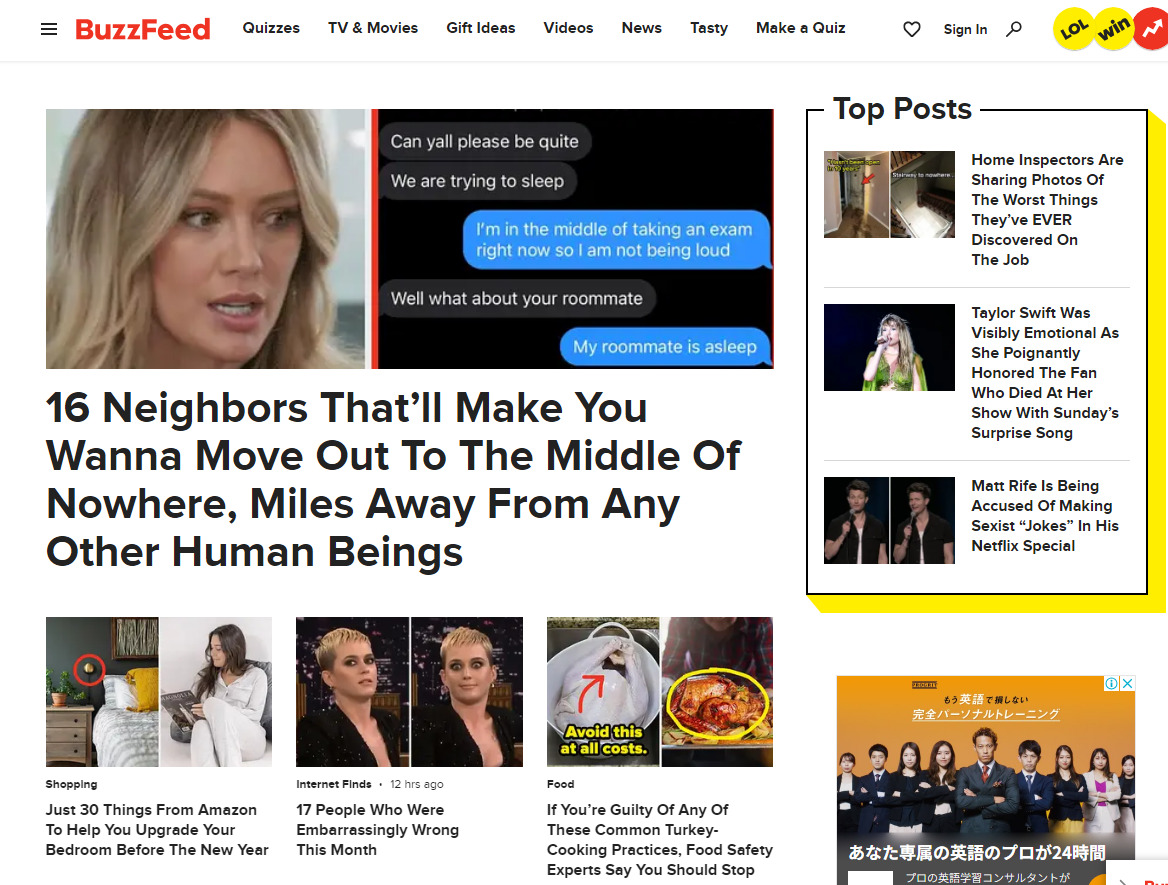This screenshot has height=885, width=1168.
Task: Open the Quizzes menu item
Action: tap(271, 28)
